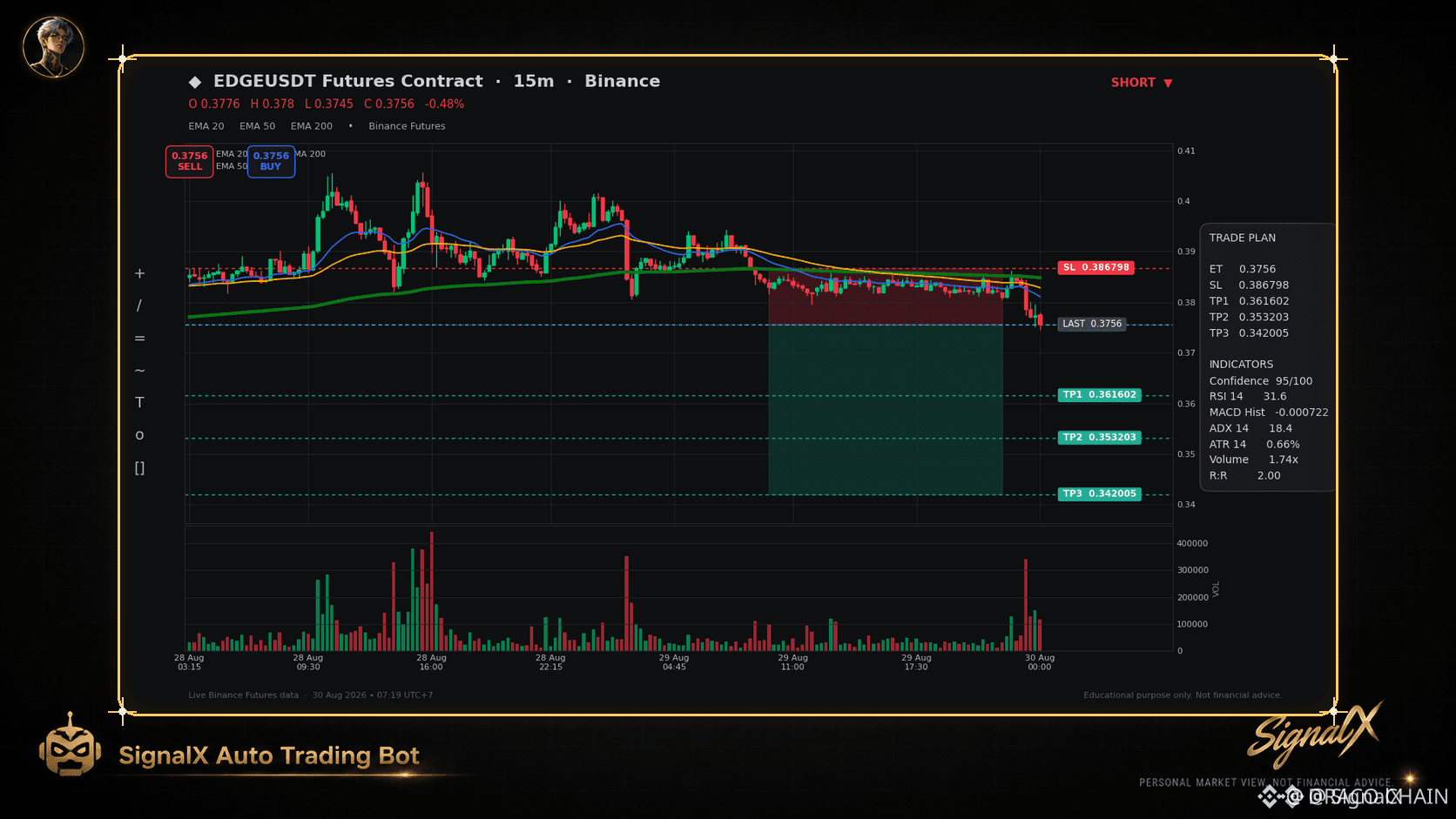Click the Live Binance Futures data footer text
The image size is (1456, 819).
(x=243, y=695)
